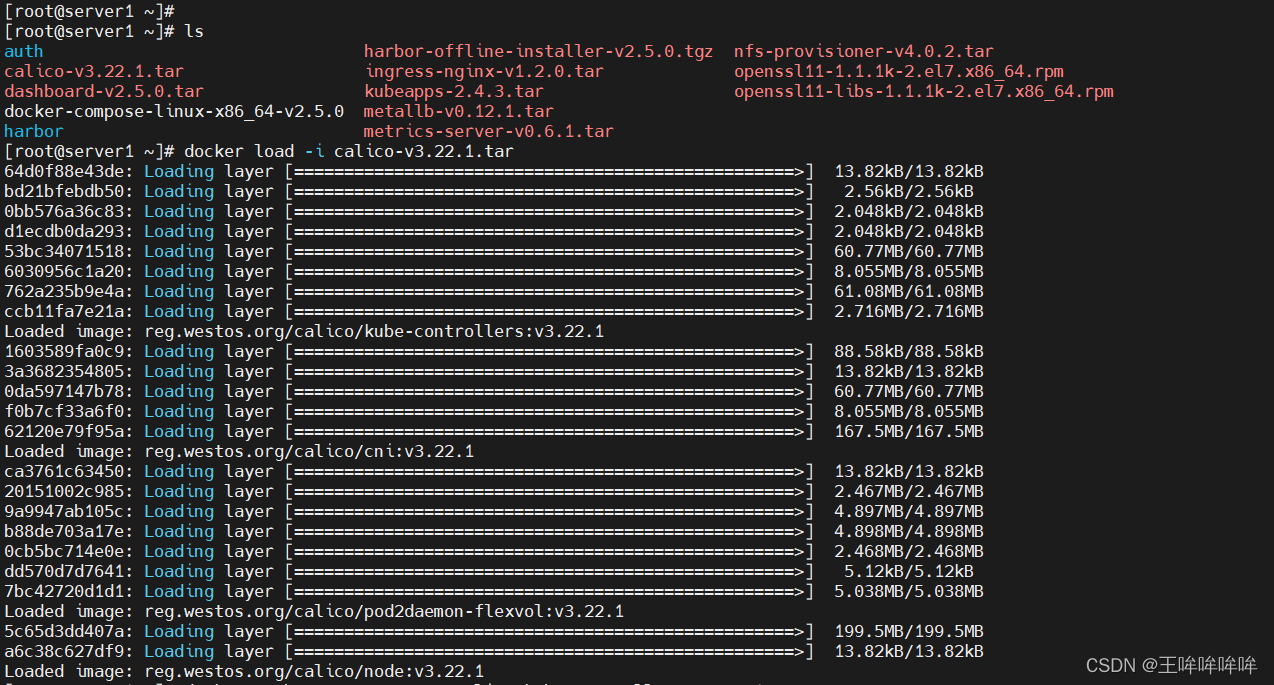Click nfs-provisioner-v4.0.2.tar file name
The height and width of the screenshot is (685, 1274).
(863, 51)
